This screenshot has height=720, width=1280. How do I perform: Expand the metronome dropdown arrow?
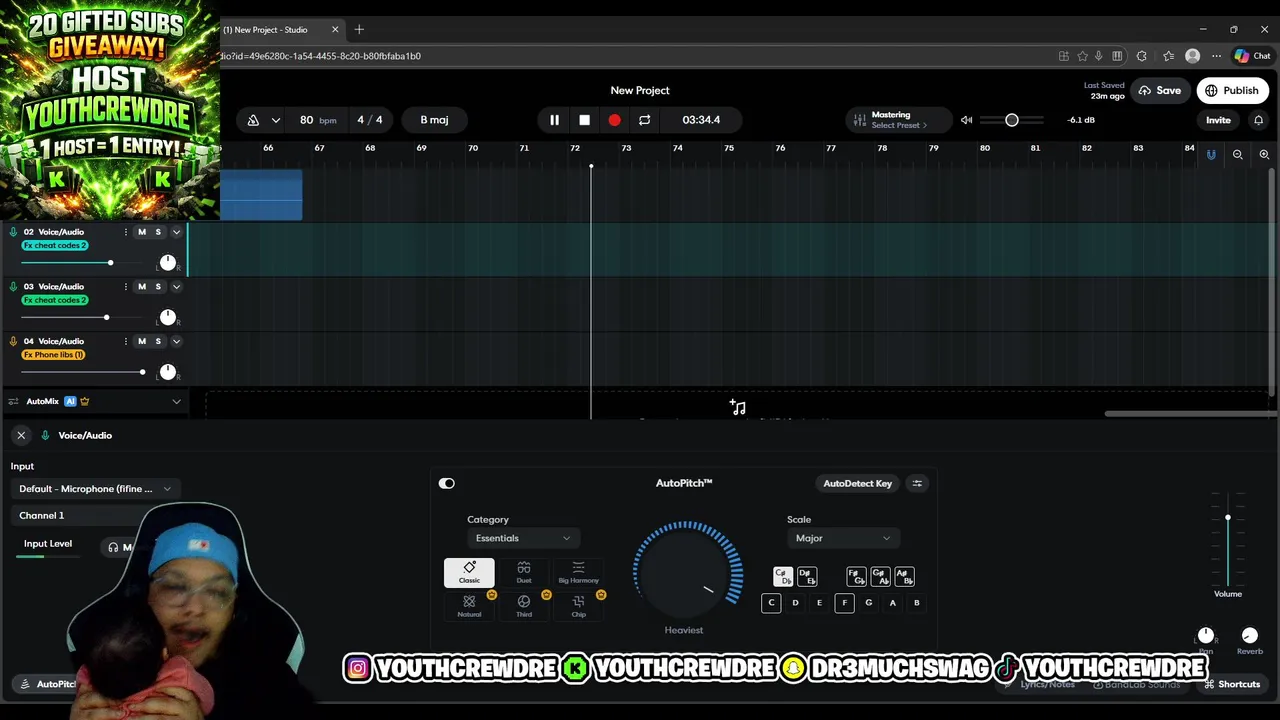pos(275,120)
